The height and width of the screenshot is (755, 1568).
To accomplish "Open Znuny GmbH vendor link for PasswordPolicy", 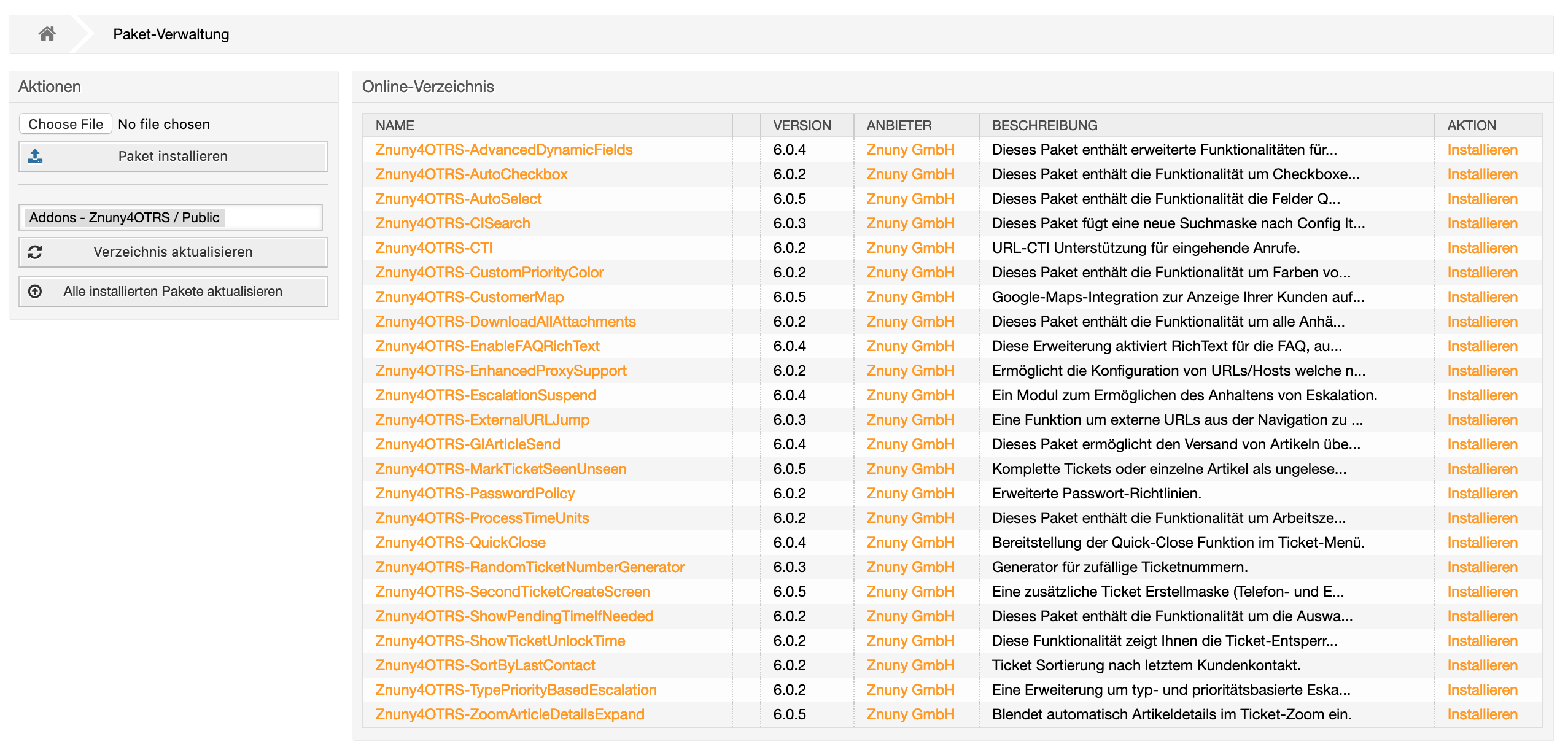I will 910,494.
